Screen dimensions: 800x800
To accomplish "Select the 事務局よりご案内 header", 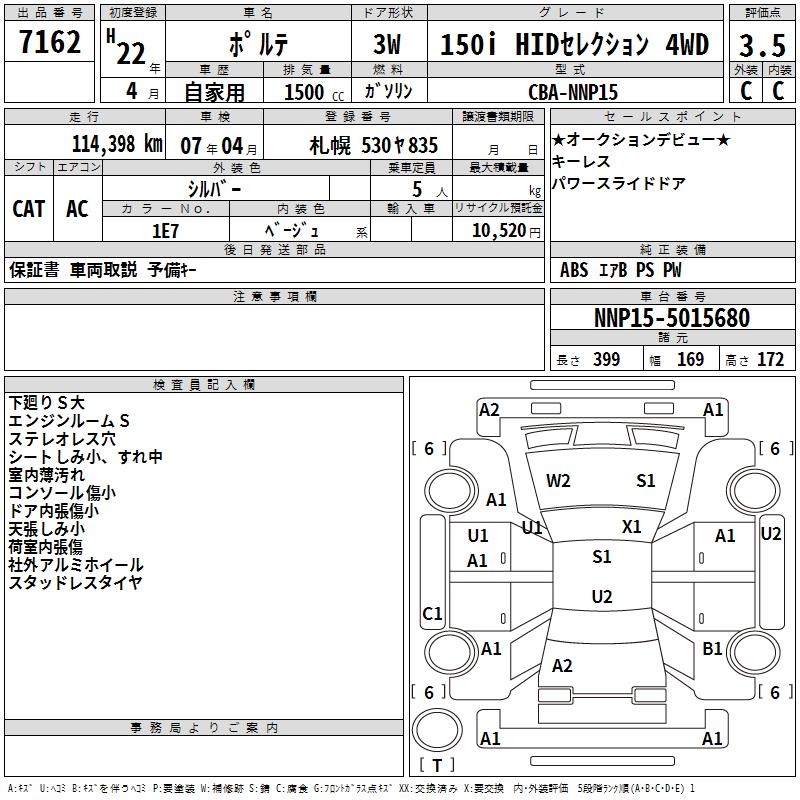I will [204, 728].
